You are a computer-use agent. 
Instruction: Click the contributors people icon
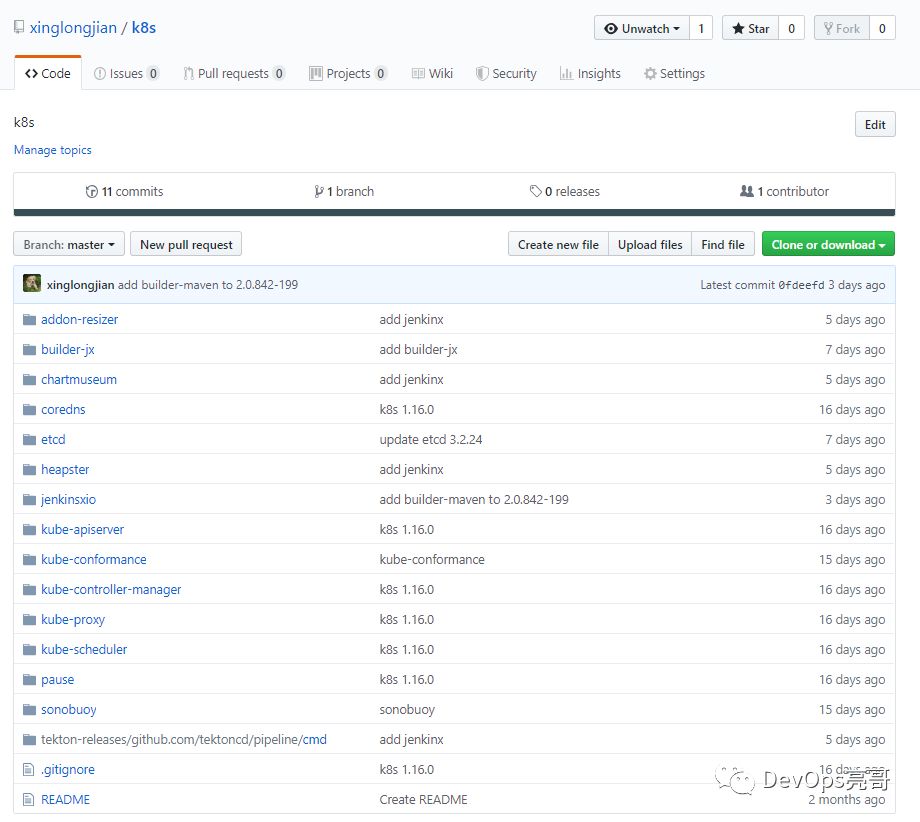click(x=746, y=191)
